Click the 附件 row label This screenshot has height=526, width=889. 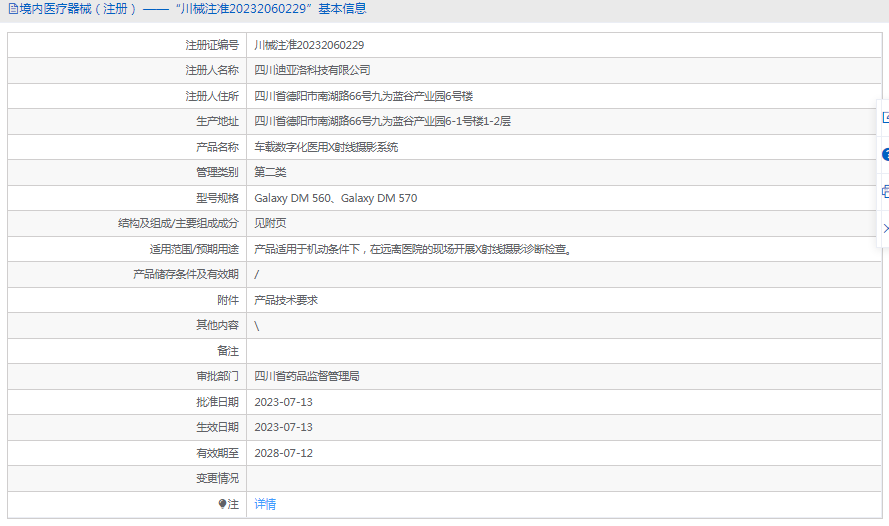click(x=228, y=300)
